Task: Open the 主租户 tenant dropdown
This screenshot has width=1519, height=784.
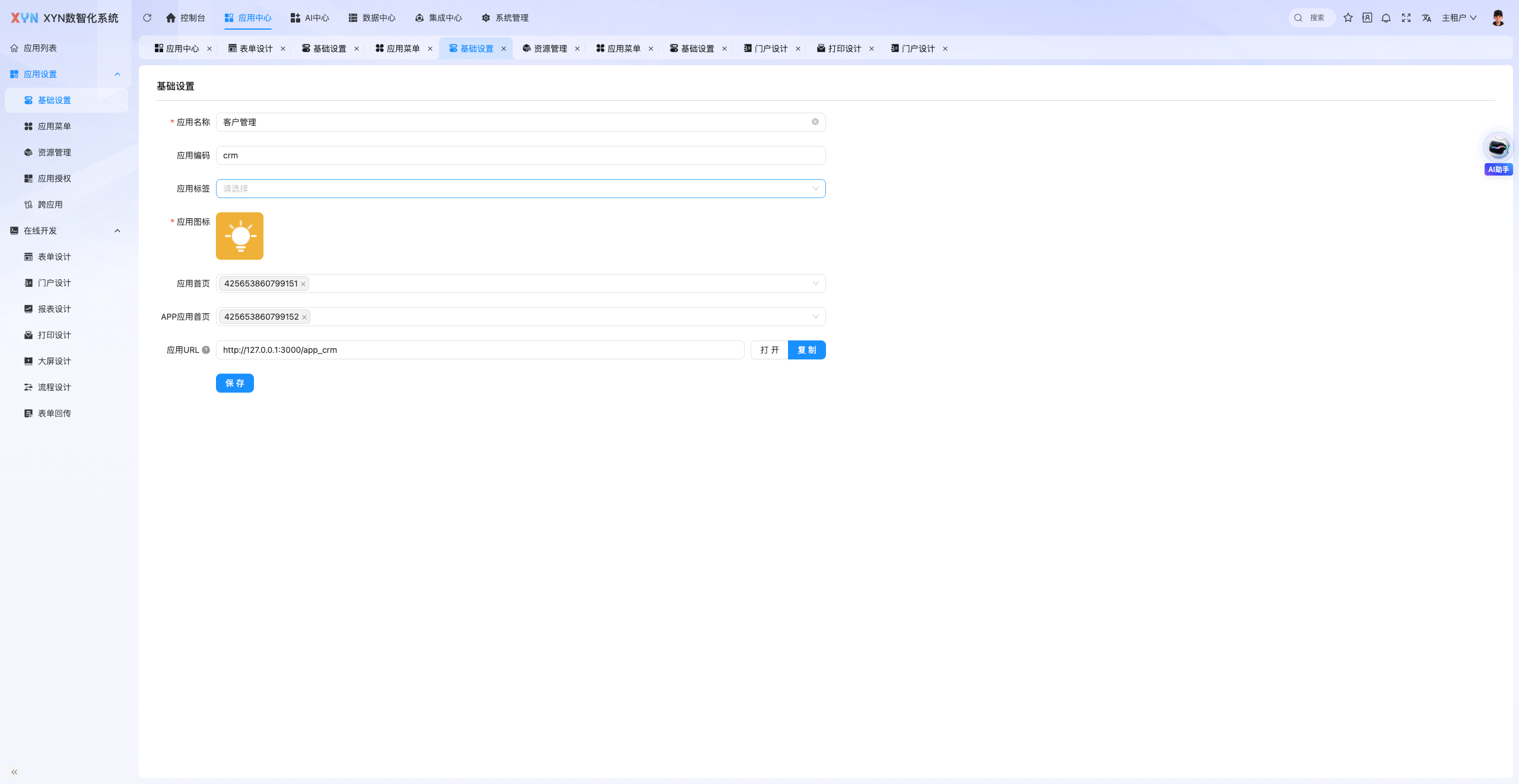Action: point(1459,18)
